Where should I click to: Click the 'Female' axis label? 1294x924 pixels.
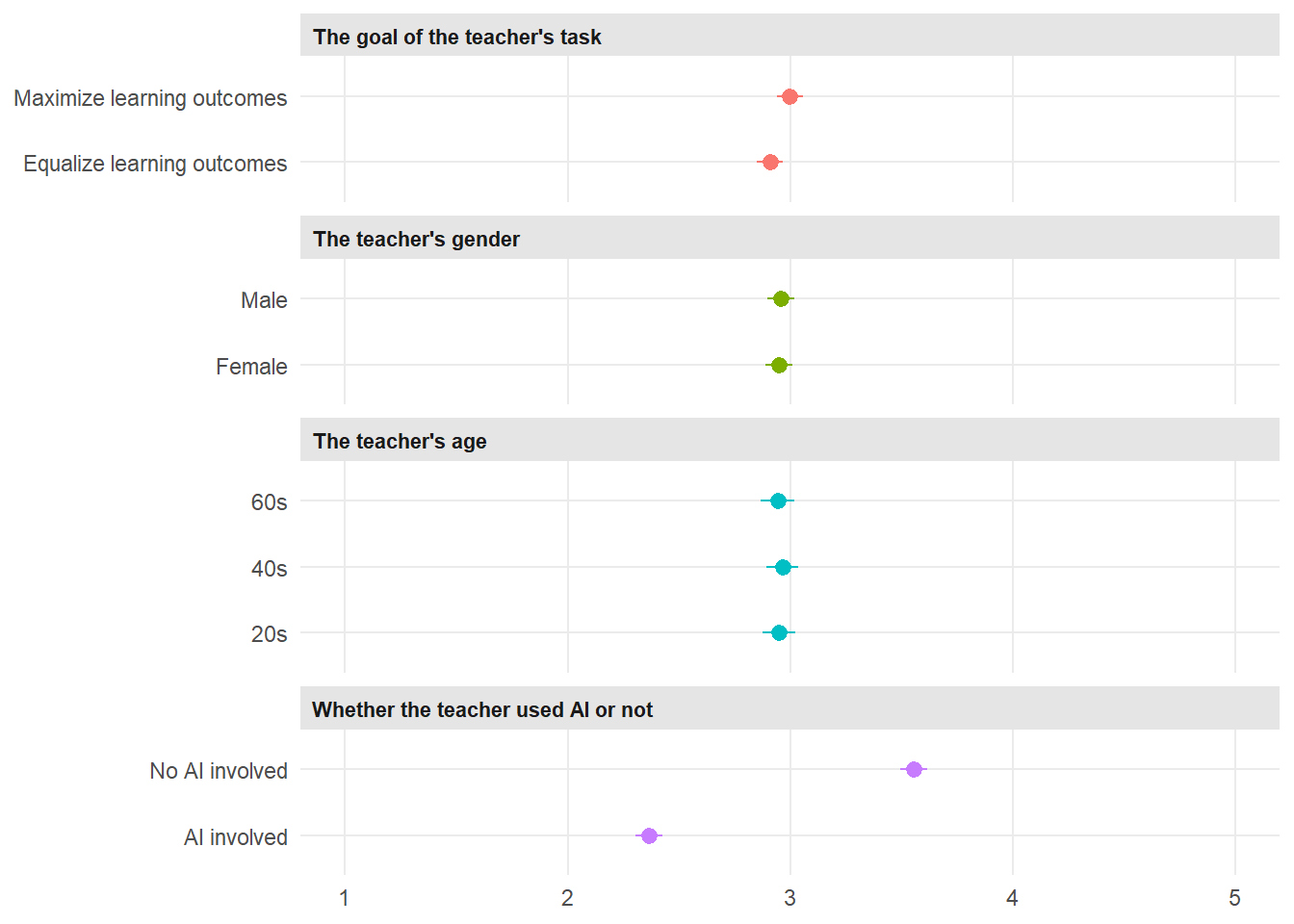coord(251,367)
